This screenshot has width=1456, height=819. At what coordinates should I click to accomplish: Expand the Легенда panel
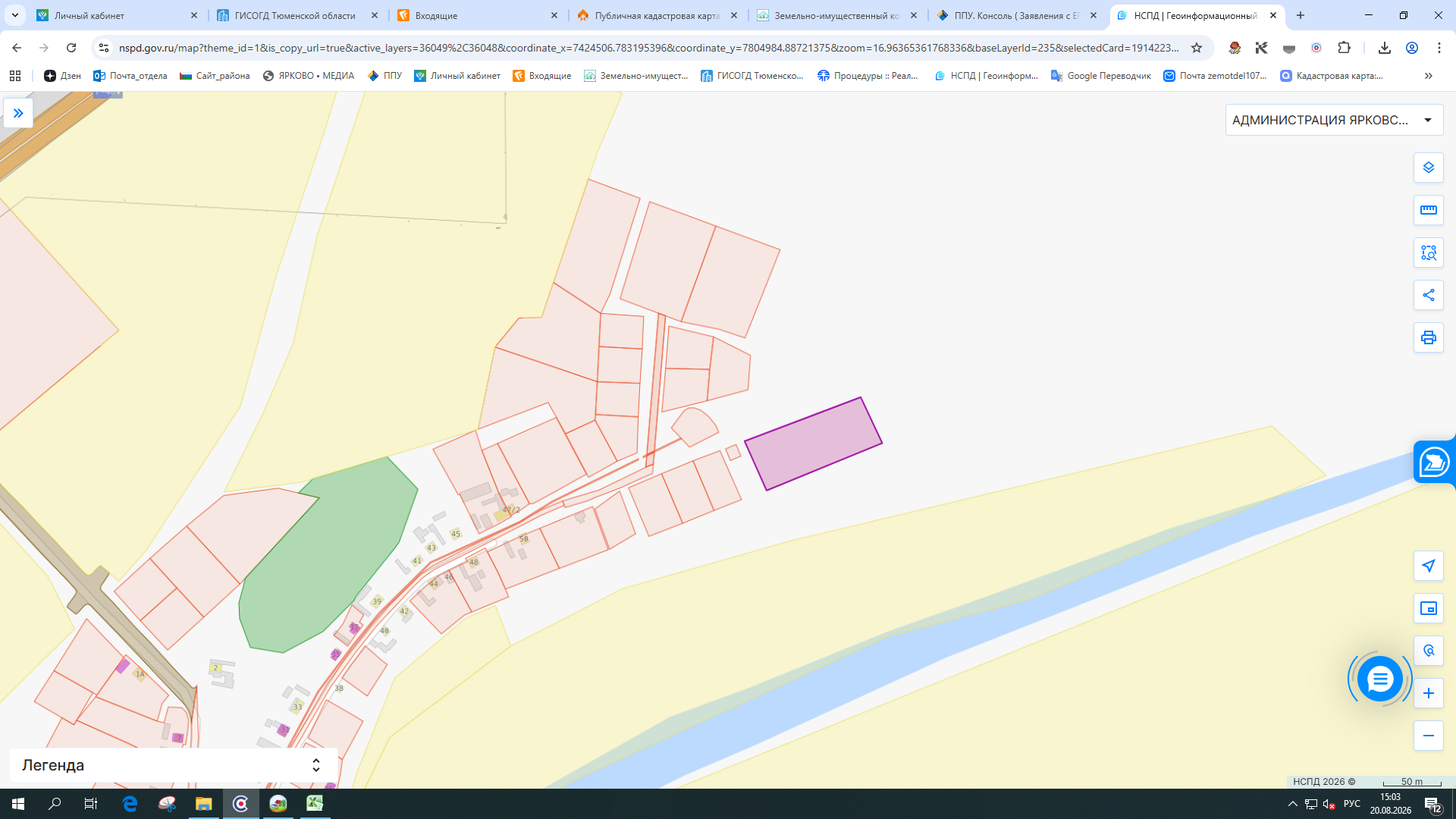click(x=174, y=765)
